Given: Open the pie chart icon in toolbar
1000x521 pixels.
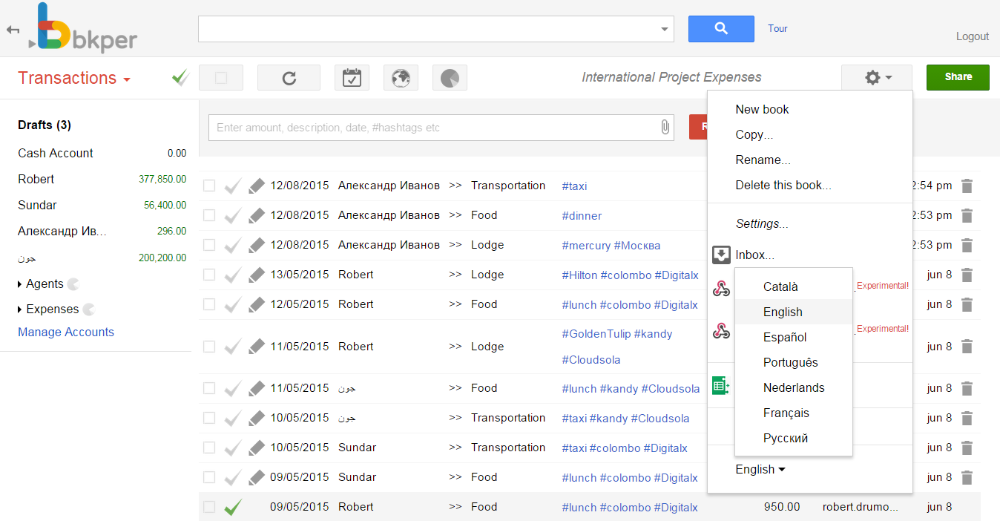Looking at the screenshot, I should (x=450, y=78).
